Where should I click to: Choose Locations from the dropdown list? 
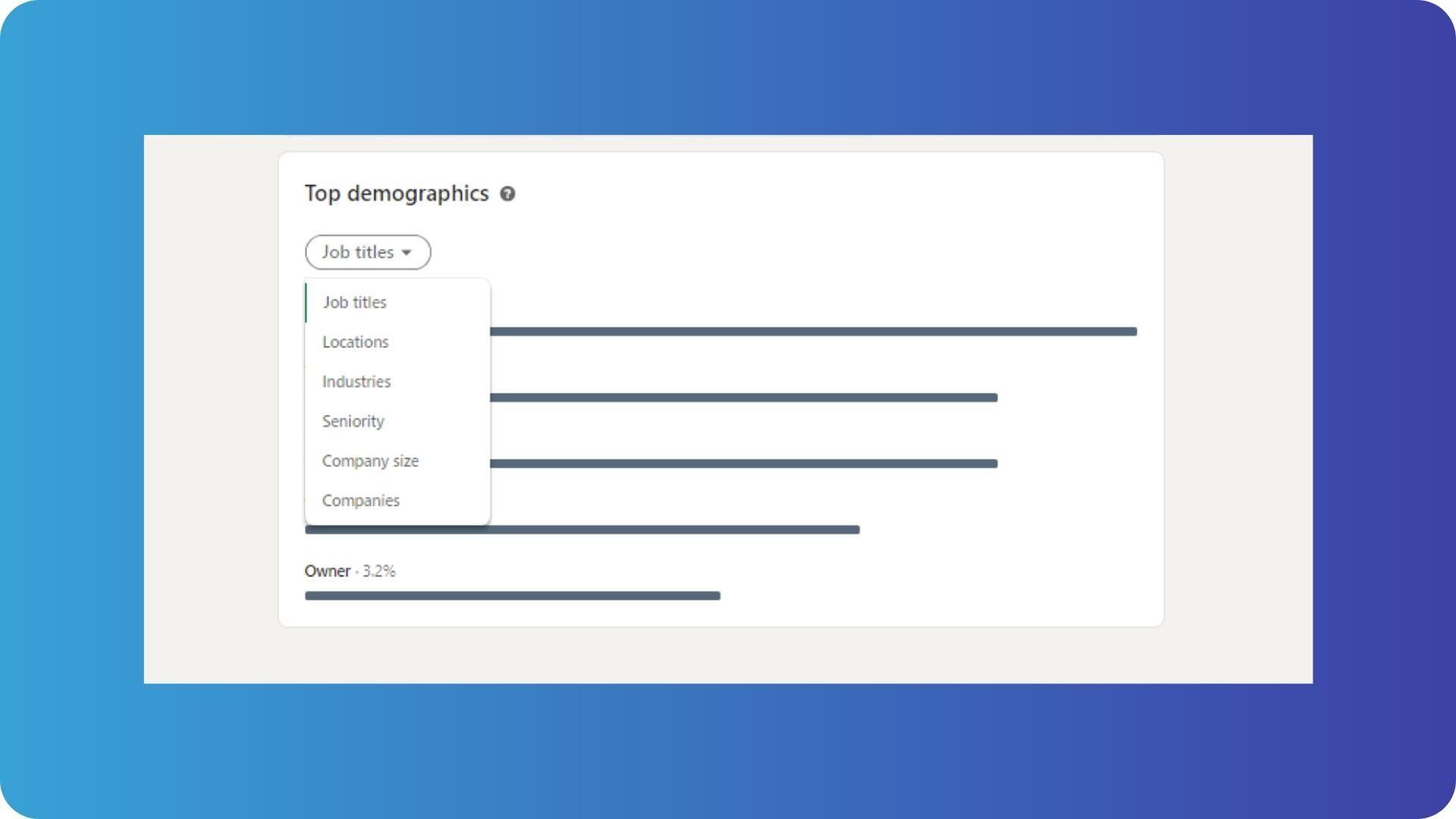click(x=397, y=342)
